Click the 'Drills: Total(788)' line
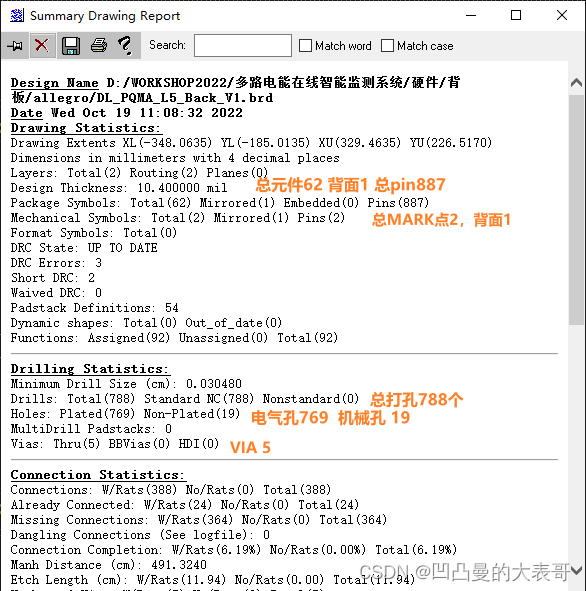586x591 pixels. pyautogui.click(x=185, y=399)
